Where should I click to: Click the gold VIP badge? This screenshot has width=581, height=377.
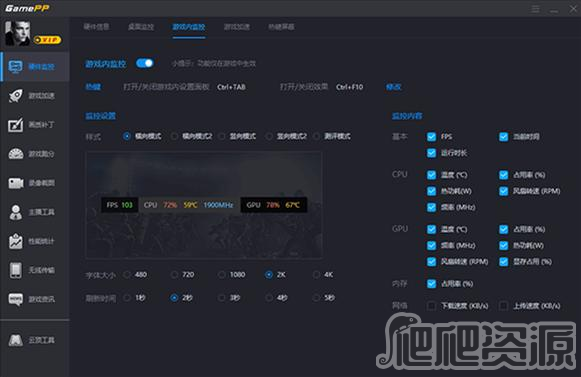coord(47,40)
